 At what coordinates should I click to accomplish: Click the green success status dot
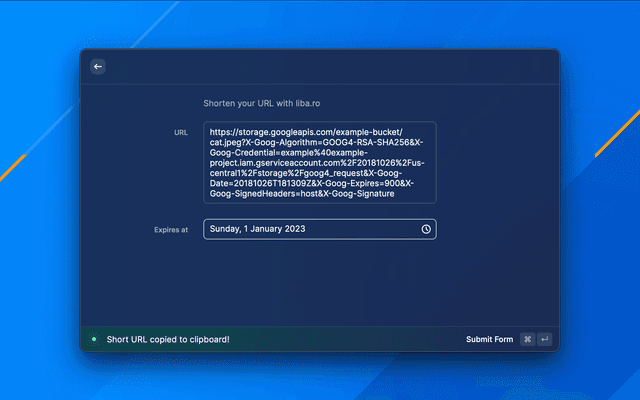(94, 339)
